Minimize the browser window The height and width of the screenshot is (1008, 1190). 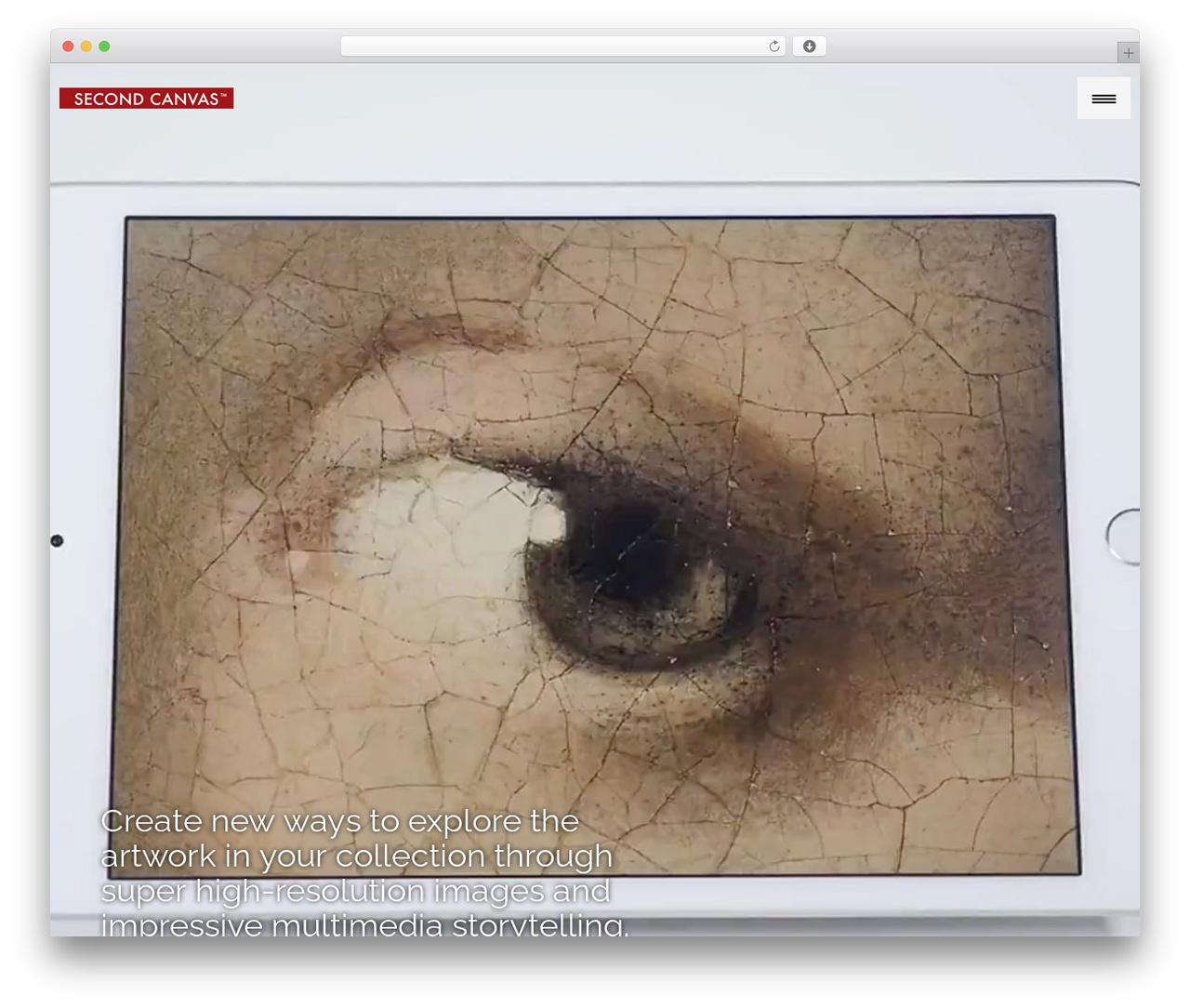pyautogui.click(x=86, y=46)
